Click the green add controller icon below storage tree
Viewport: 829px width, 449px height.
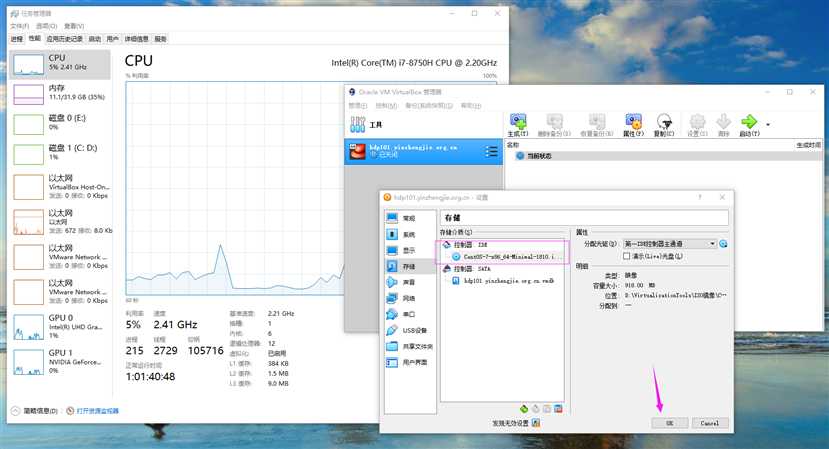tap(524, 409)
